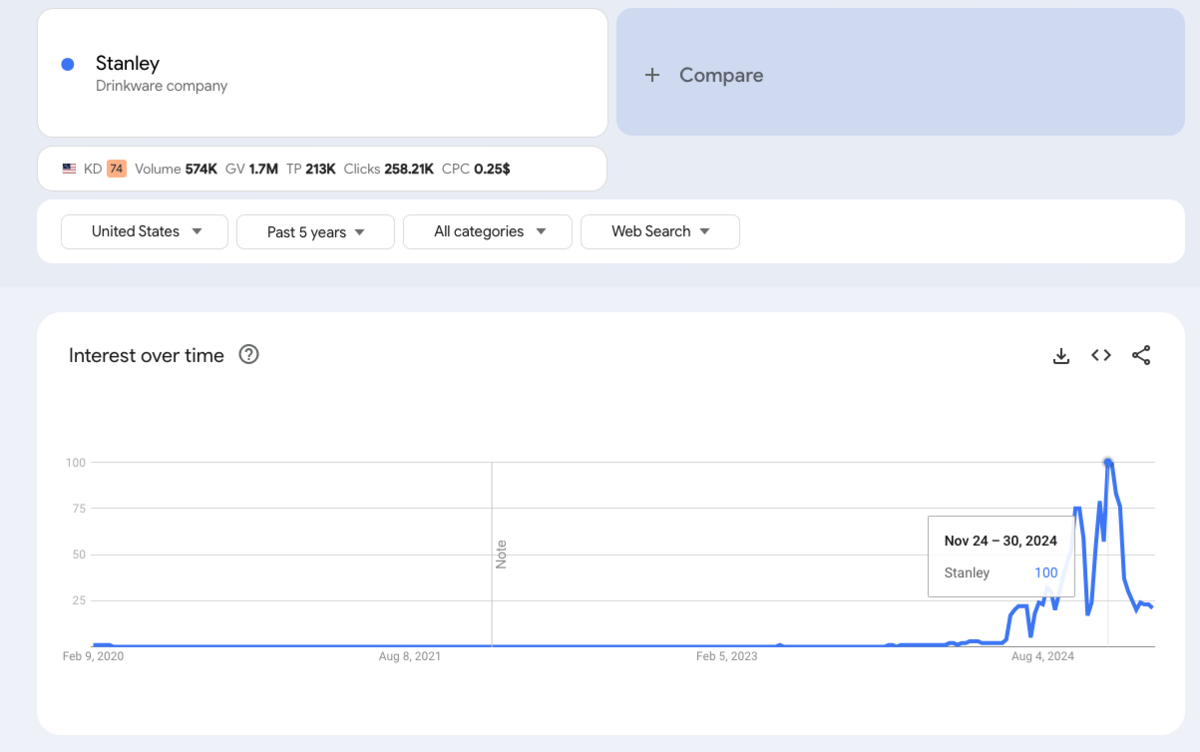1200x752 pixels.
Task: Click the US flag in the metrics bar
Action: pos(68,168)
